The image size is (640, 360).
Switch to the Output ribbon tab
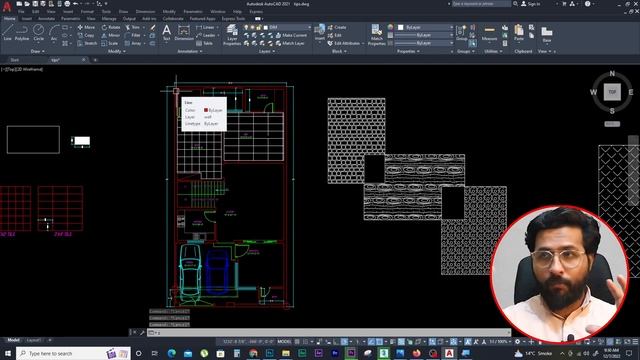coord(129,19)
